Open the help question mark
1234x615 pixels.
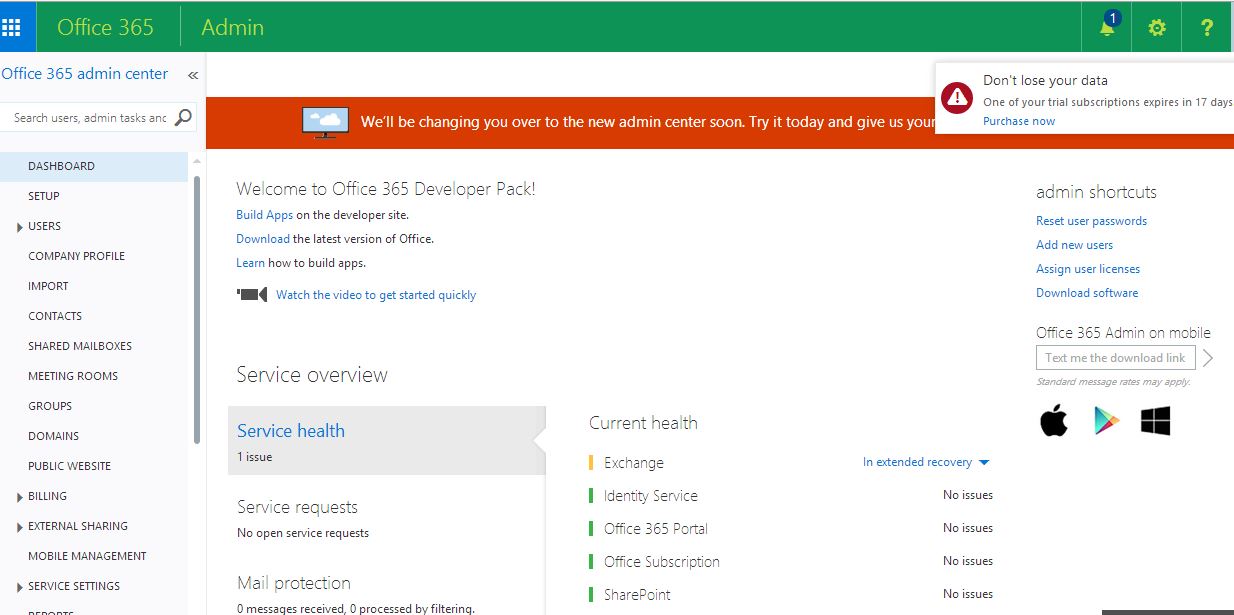[1206, 27]
